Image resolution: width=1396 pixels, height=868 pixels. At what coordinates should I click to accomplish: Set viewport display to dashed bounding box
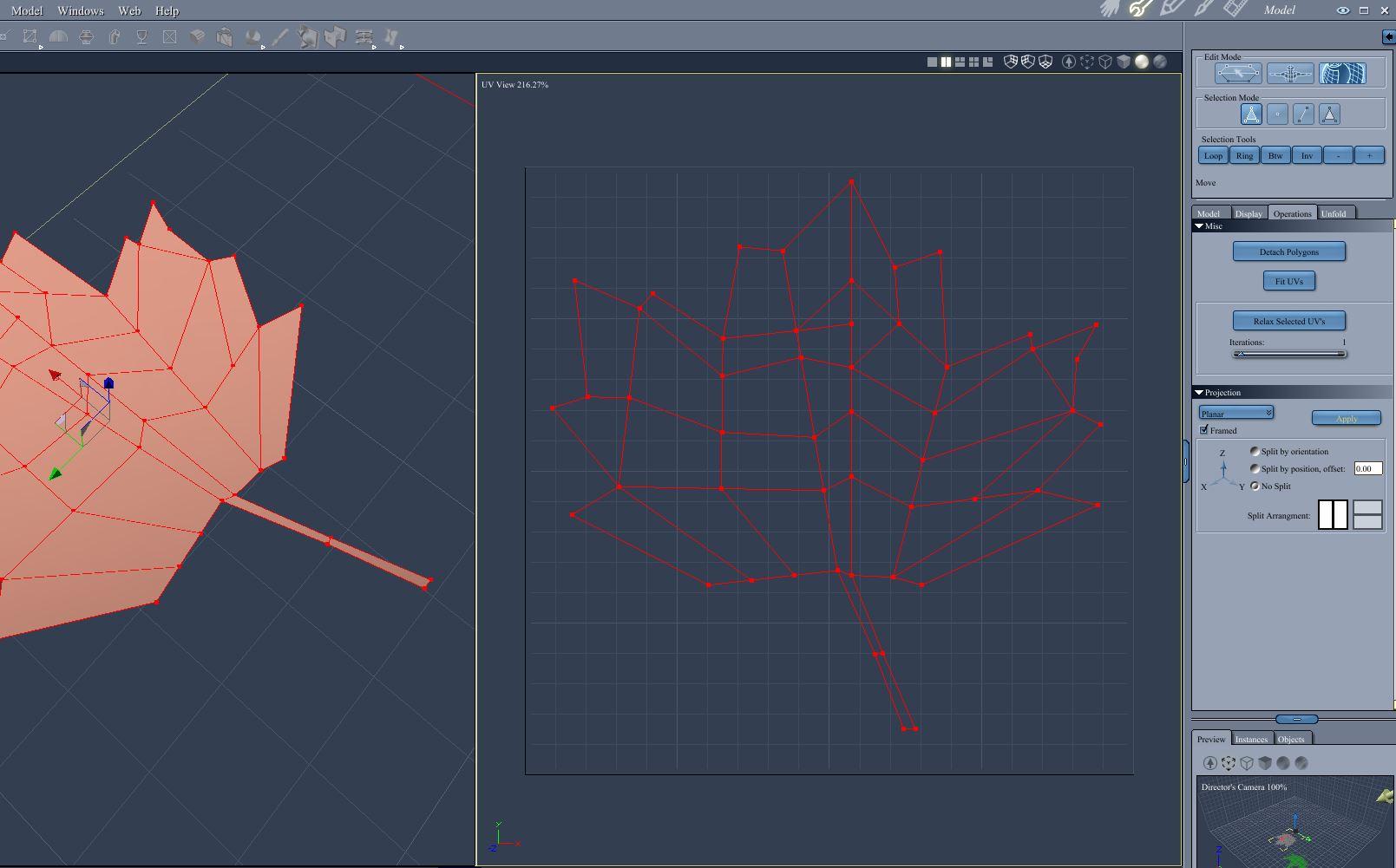[x=1087, y=62]
